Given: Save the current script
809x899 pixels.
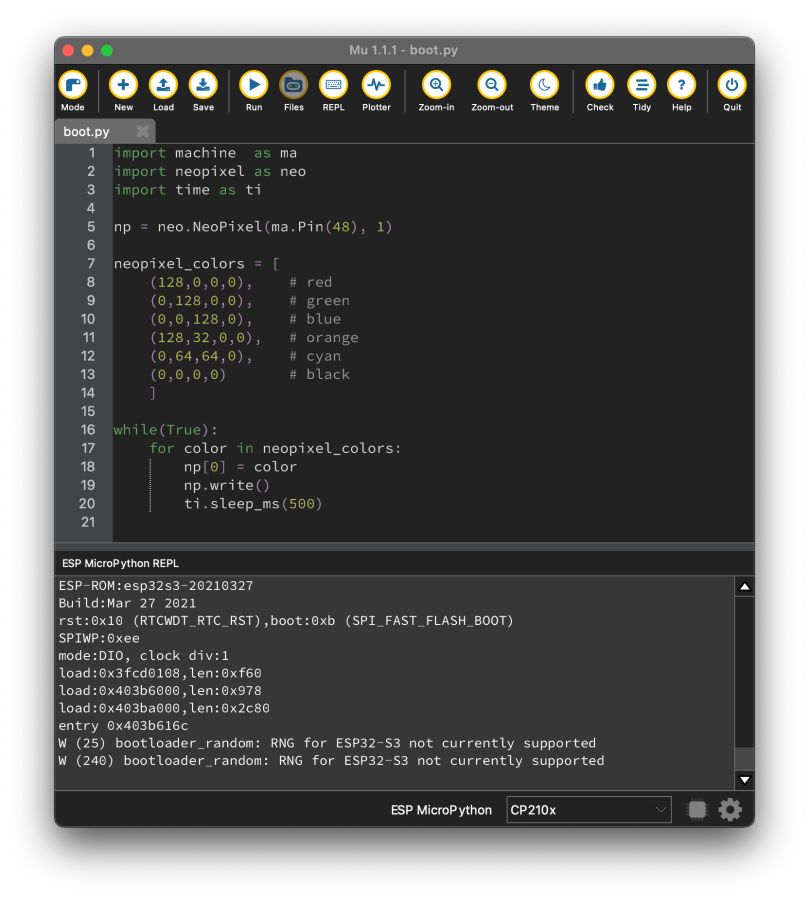Looking at the screenshot, I should (204, 91).
